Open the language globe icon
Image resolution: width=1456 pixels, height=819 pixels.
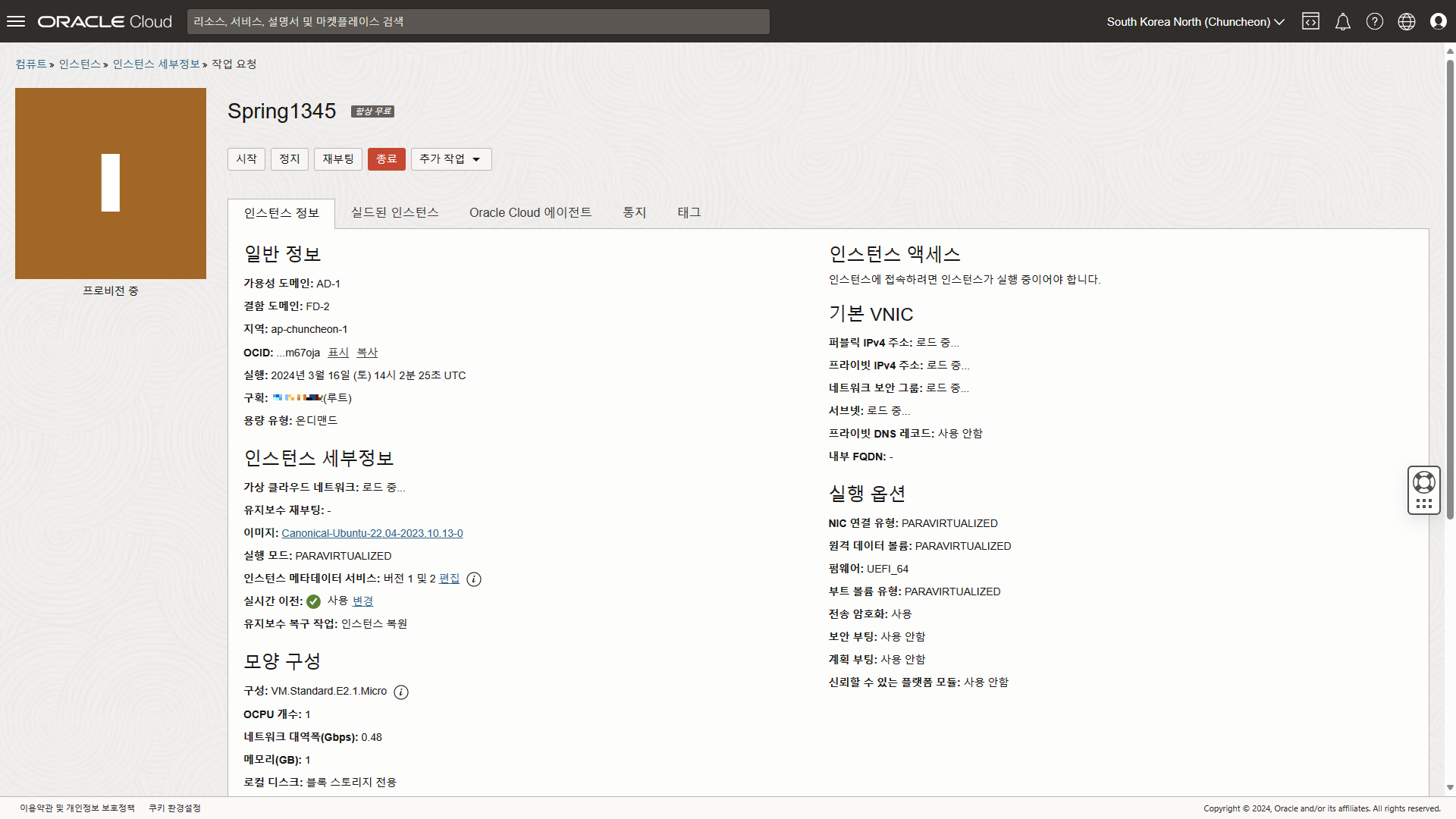coord(1406,21)
